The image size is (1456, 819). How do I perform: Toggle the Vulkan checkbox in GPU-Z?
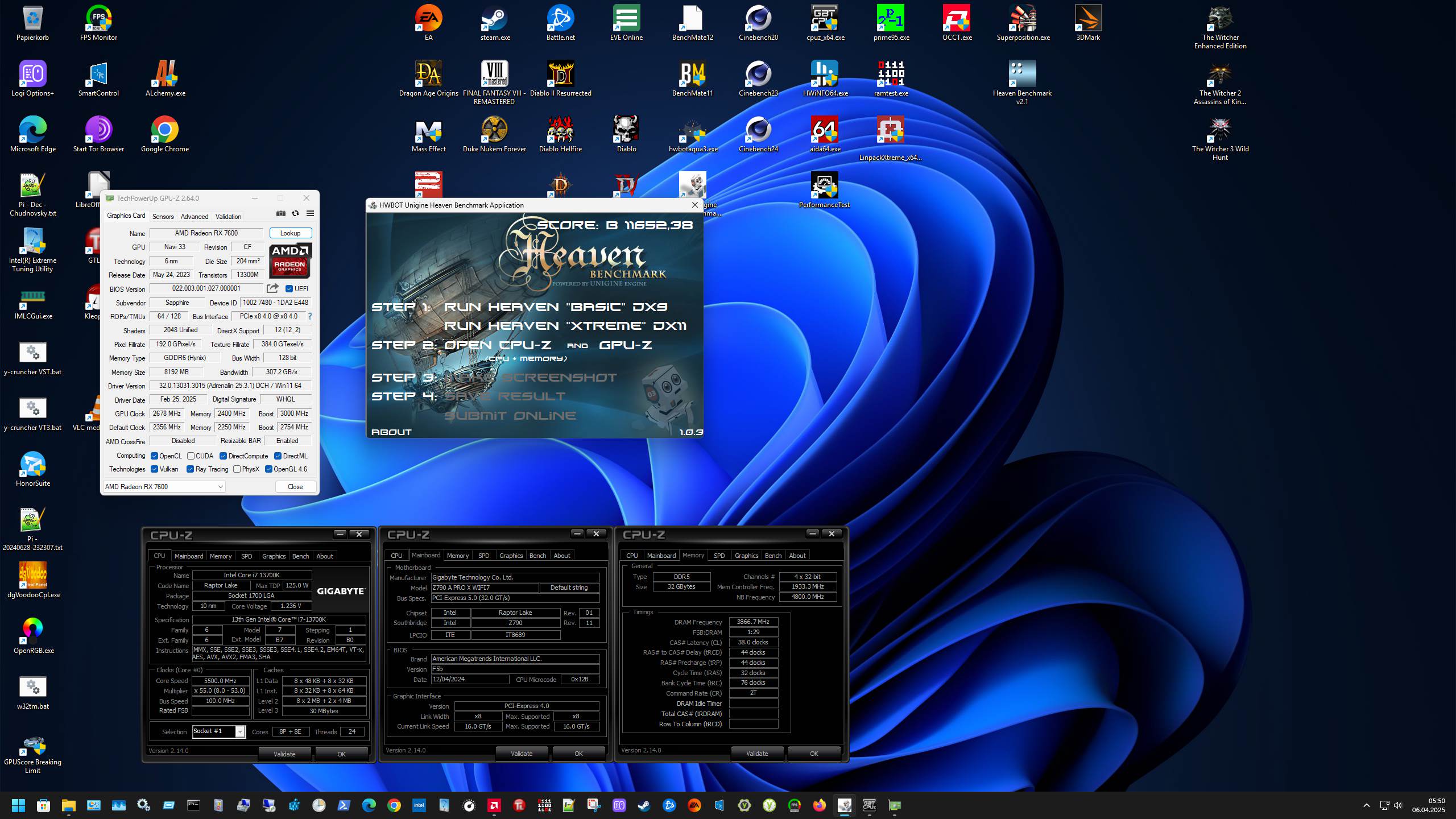[x=154, y=469]
